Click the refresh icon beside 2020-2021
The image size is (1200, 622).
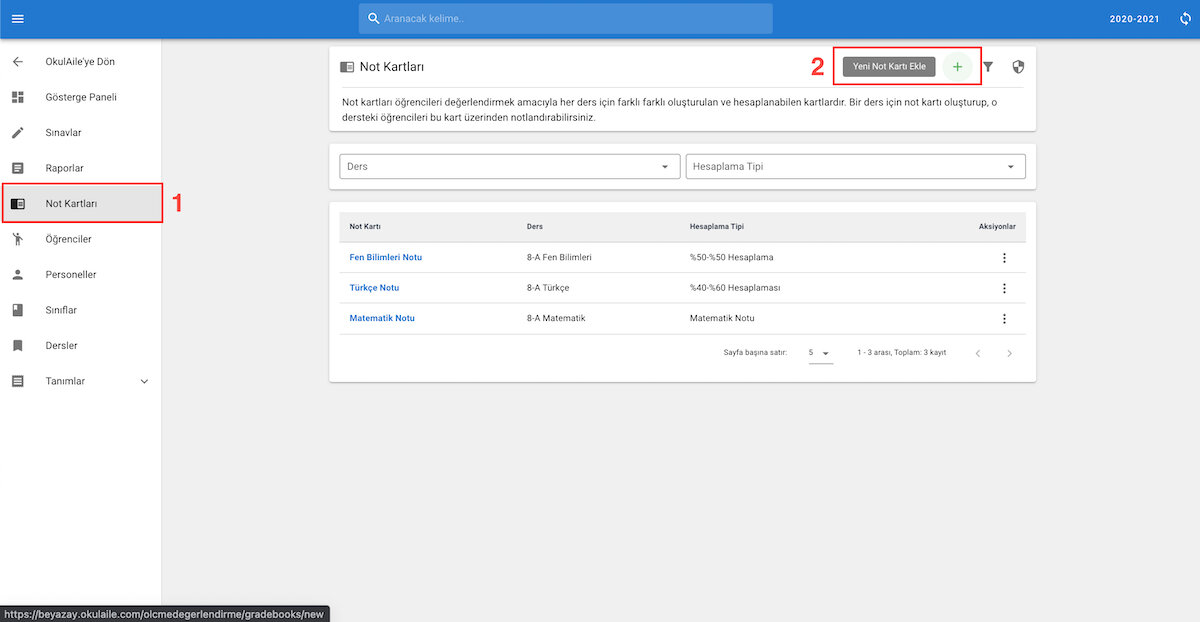click(1186, 19)
